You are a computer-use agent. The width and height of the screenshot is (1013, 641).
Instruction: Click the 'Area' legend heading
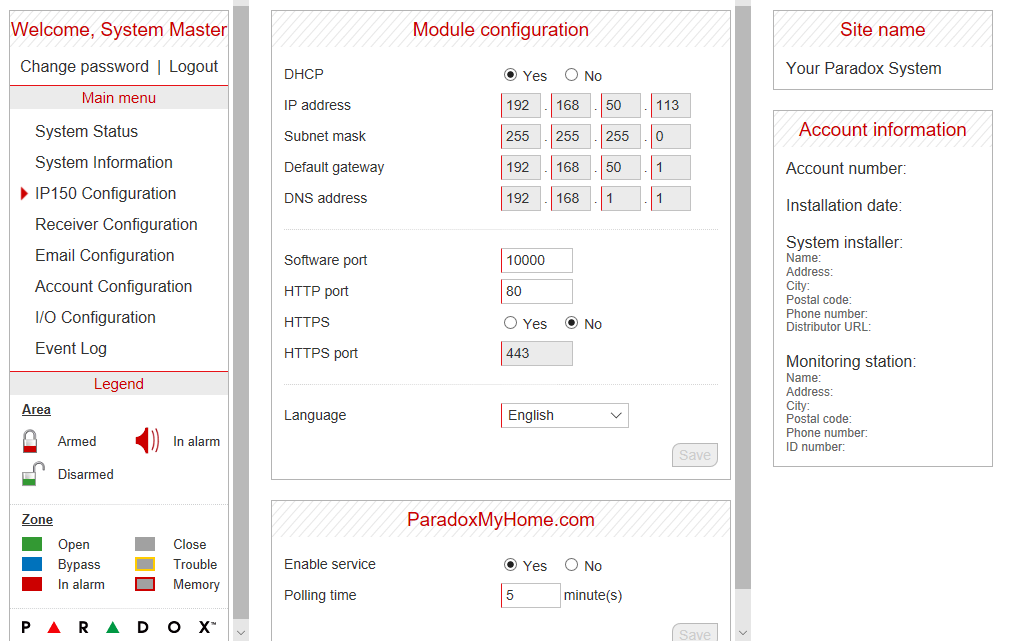click(36, 410)
